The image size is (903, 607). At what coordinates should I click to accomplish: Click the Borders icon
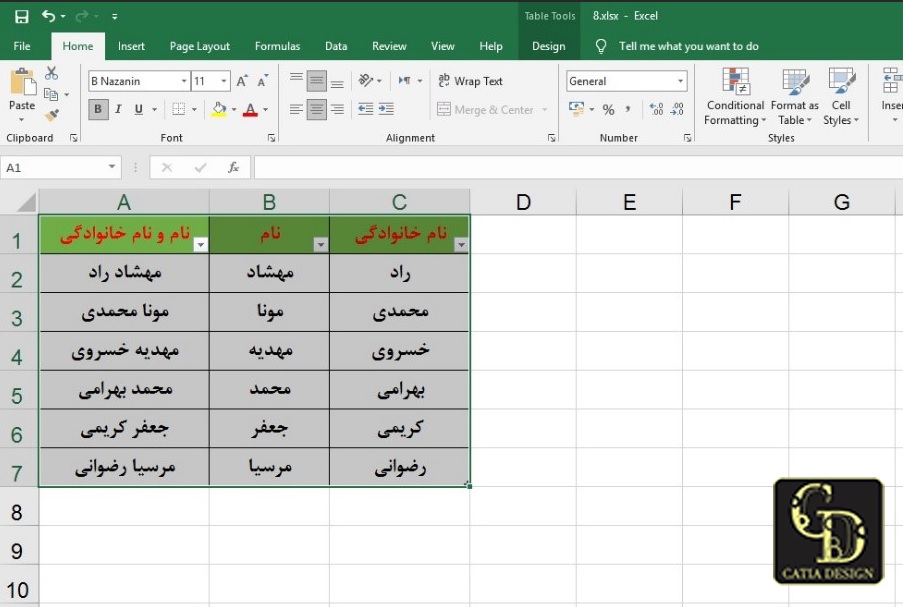click(179, 109)
